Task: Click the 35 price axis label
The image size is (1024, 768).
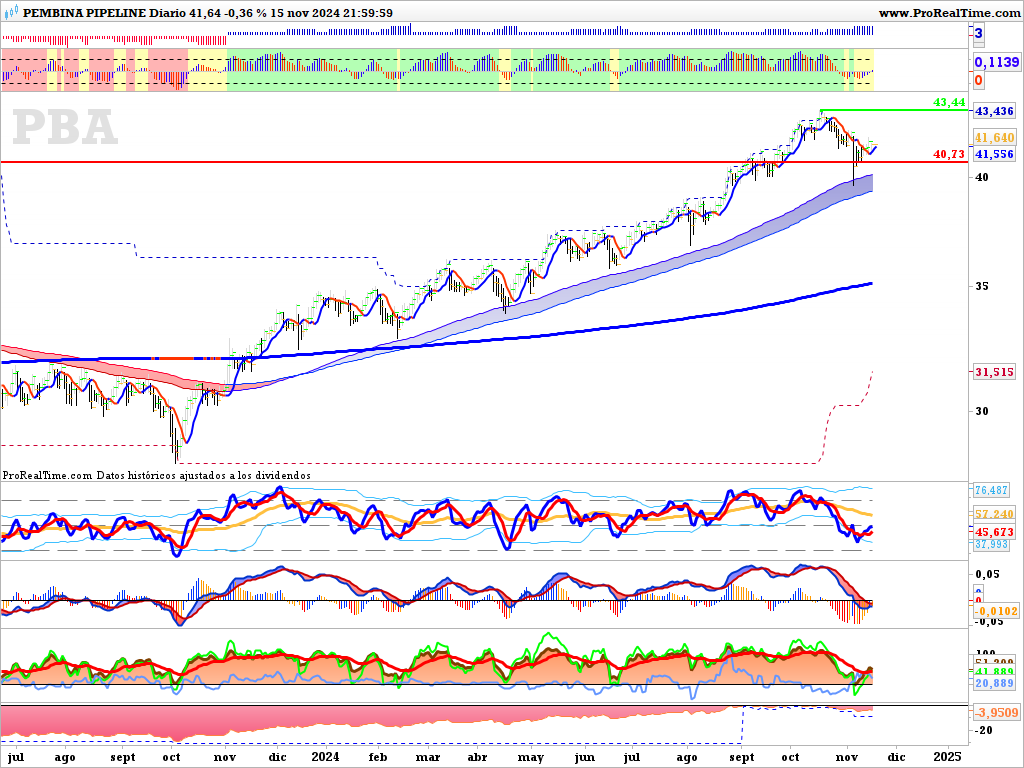Action: (982, 286)
